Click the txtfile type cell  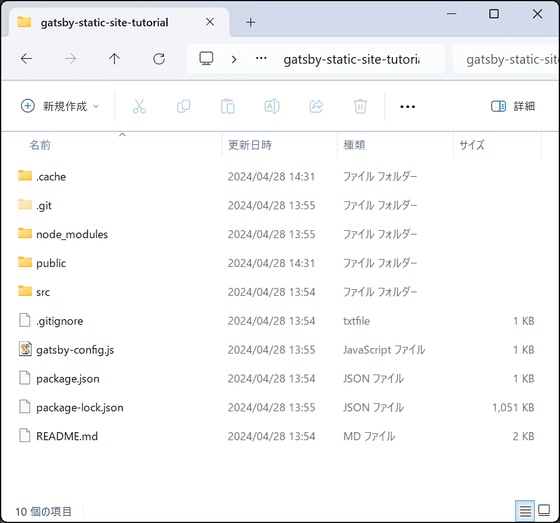click(x=356, y=321)
